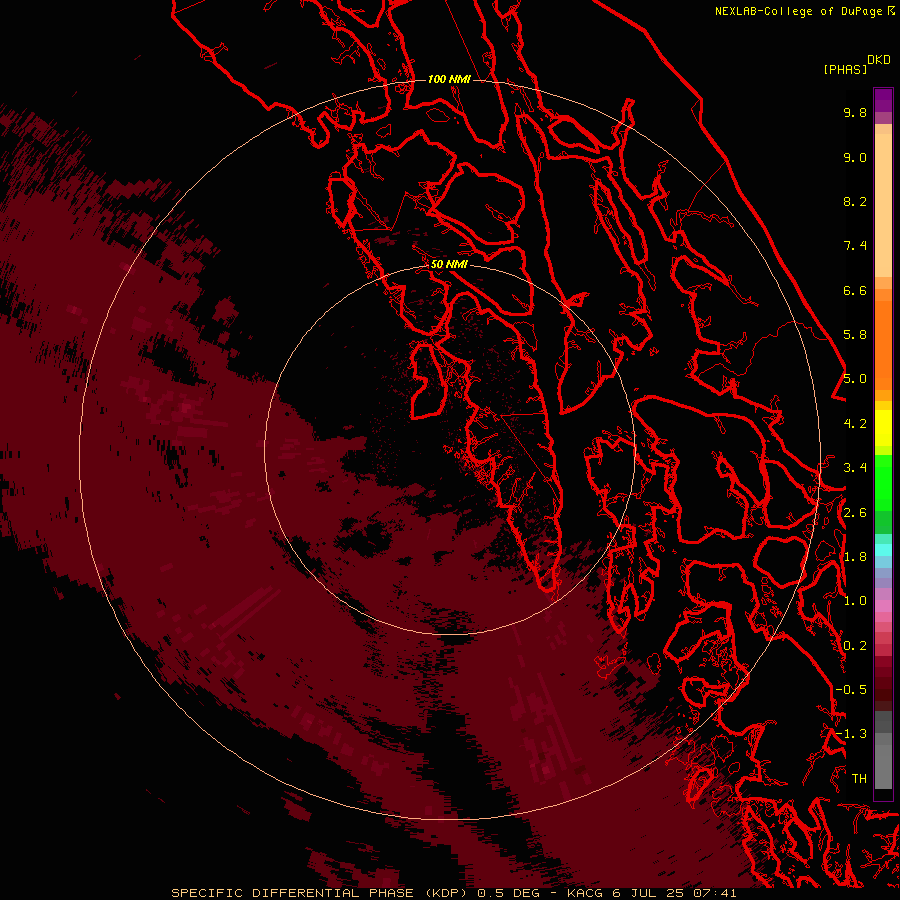
Task: Click the 0.5 DEG elevation text
Action: click(509, 893)
